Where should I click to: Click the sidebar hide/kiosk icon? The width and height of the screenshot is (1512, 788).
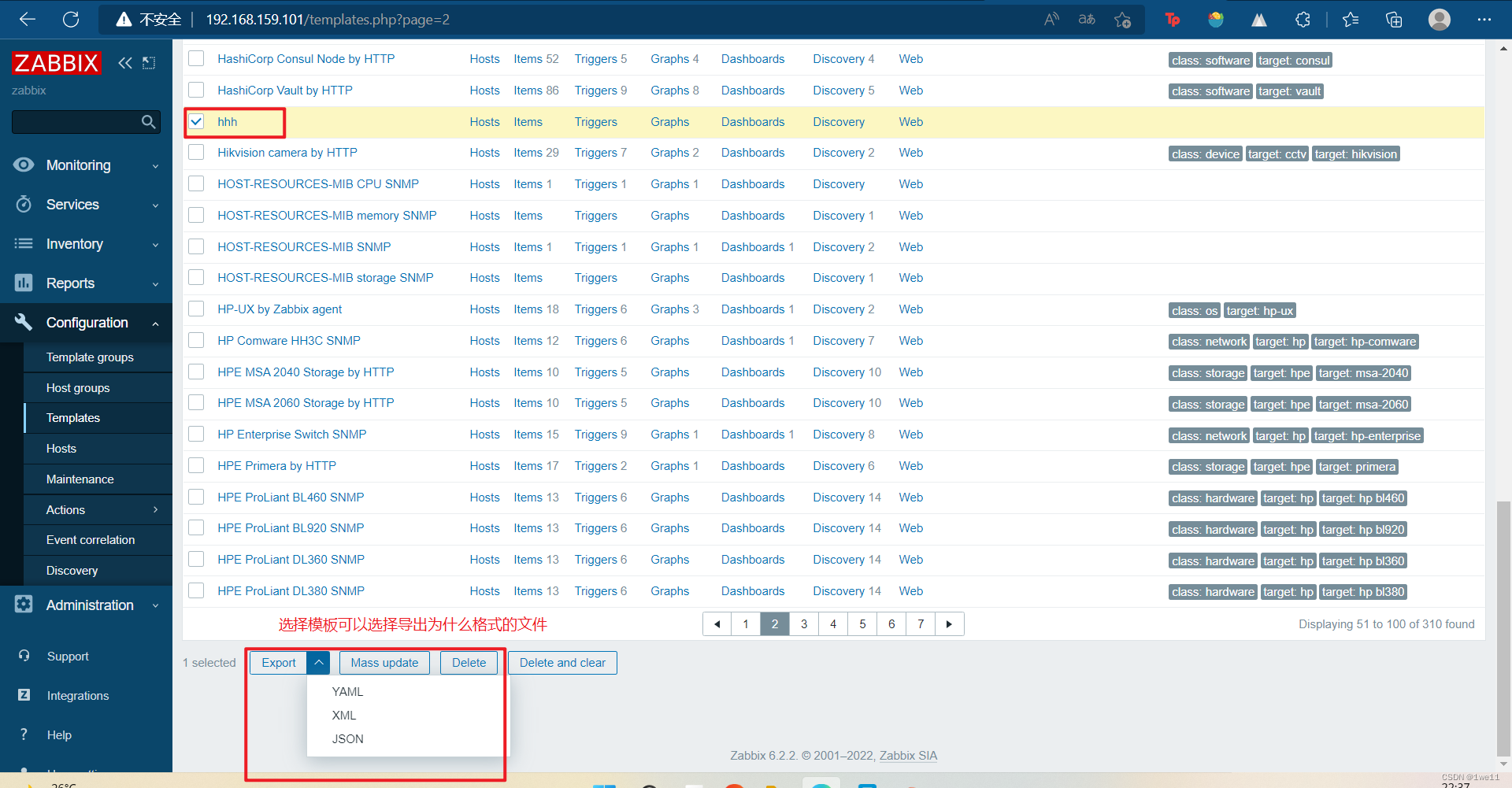pos(149,63)
